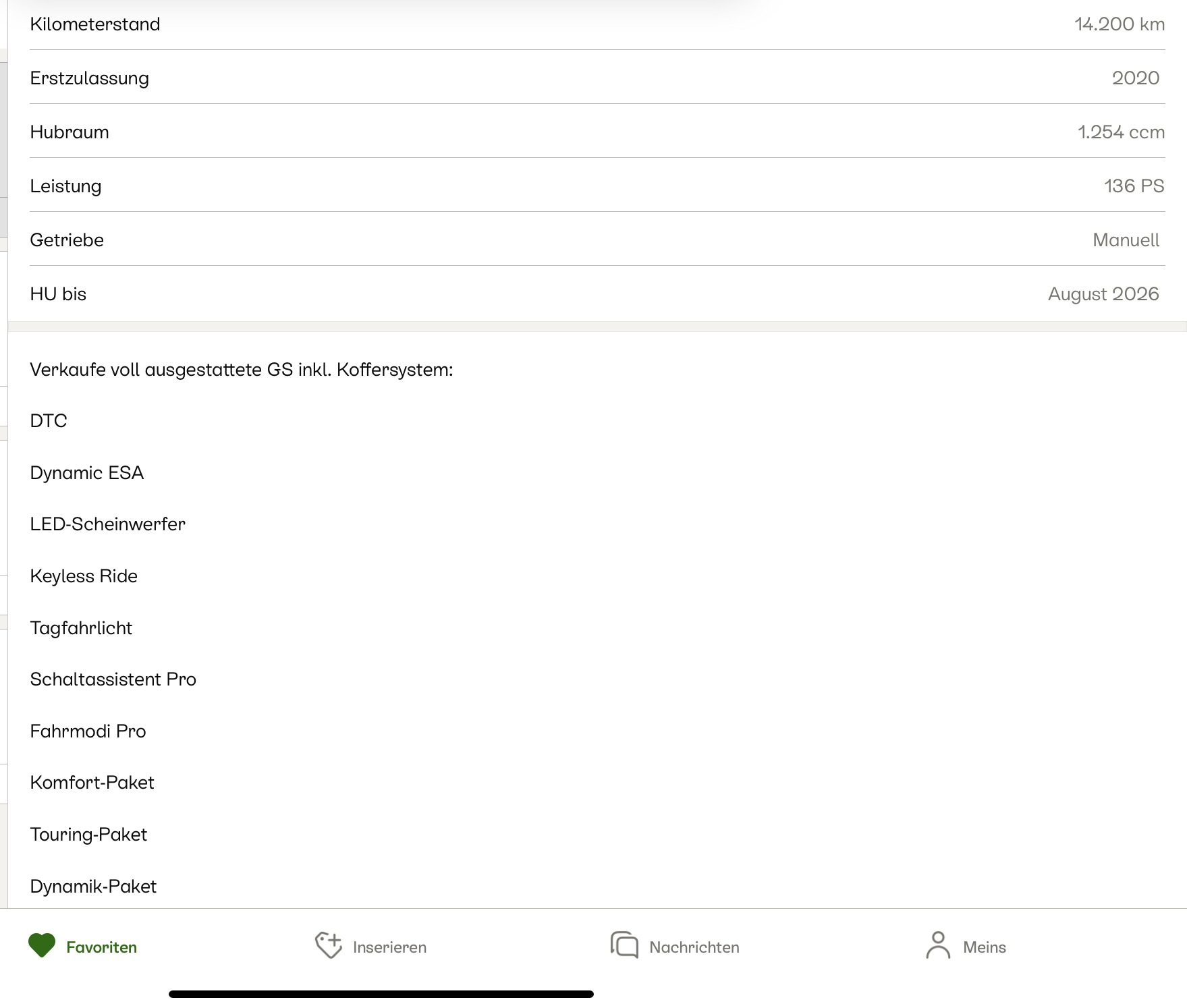Click the Keyless Ride description line

(84, 576)
